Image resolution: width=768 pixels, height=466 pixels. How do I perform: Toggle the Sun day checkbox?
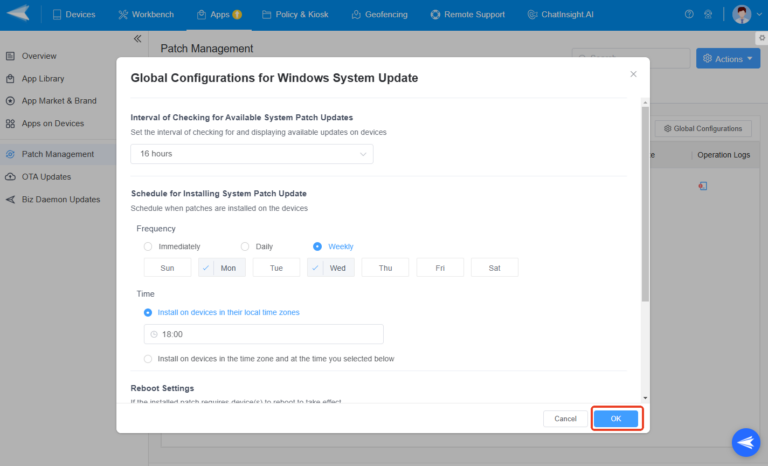pos(168,268)
